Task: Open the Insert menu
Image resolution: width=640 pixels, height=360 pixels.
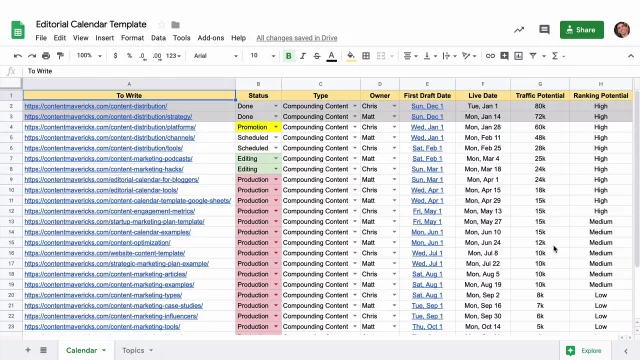Action: click(x=104, y=38)
